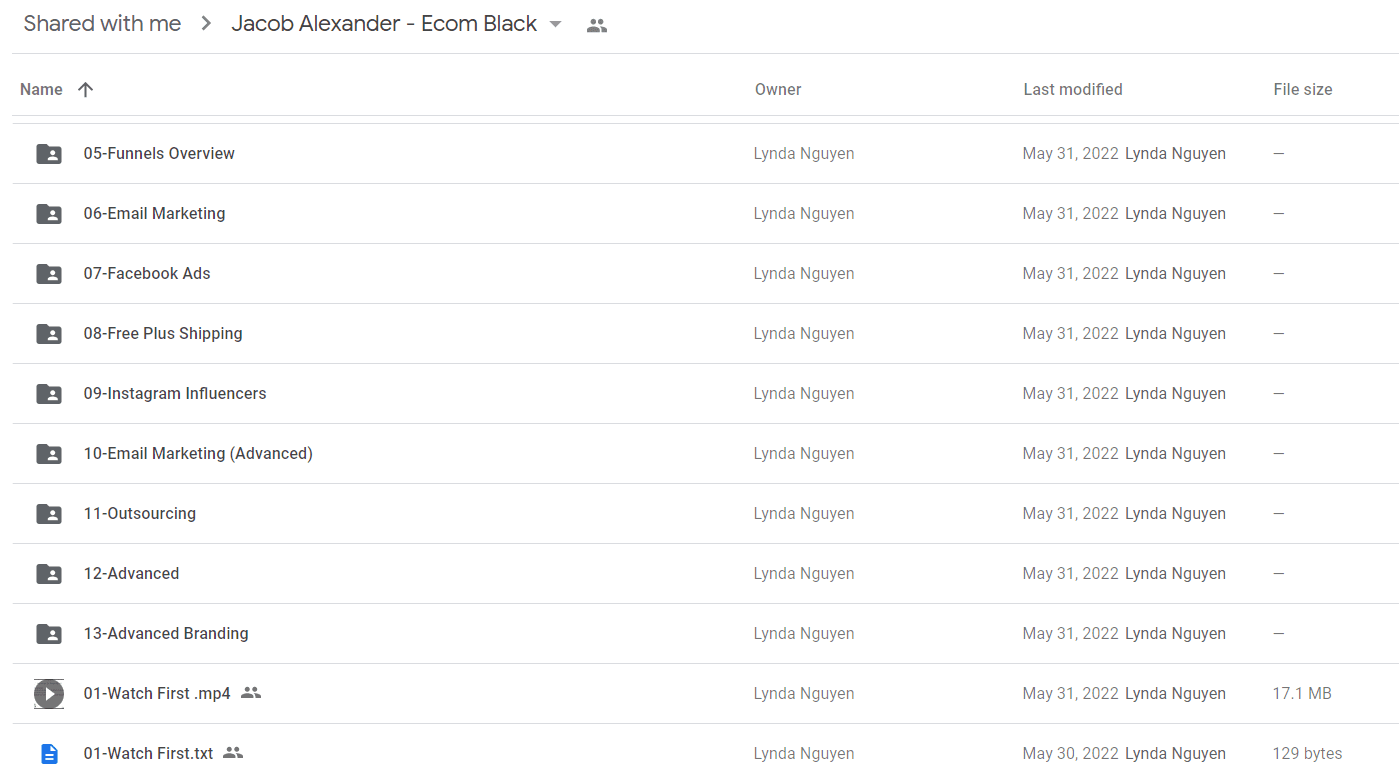Image resolution: width=1399 pixels, height=770 pixels.
Task: Click the 12-Advanced folder icon
Action: pyautogui.click(x=49, y=574)
